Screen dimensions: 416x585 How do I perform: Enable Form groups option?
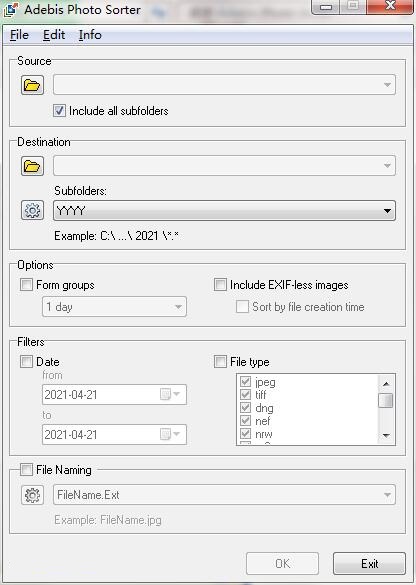click(x=26, y=285)
